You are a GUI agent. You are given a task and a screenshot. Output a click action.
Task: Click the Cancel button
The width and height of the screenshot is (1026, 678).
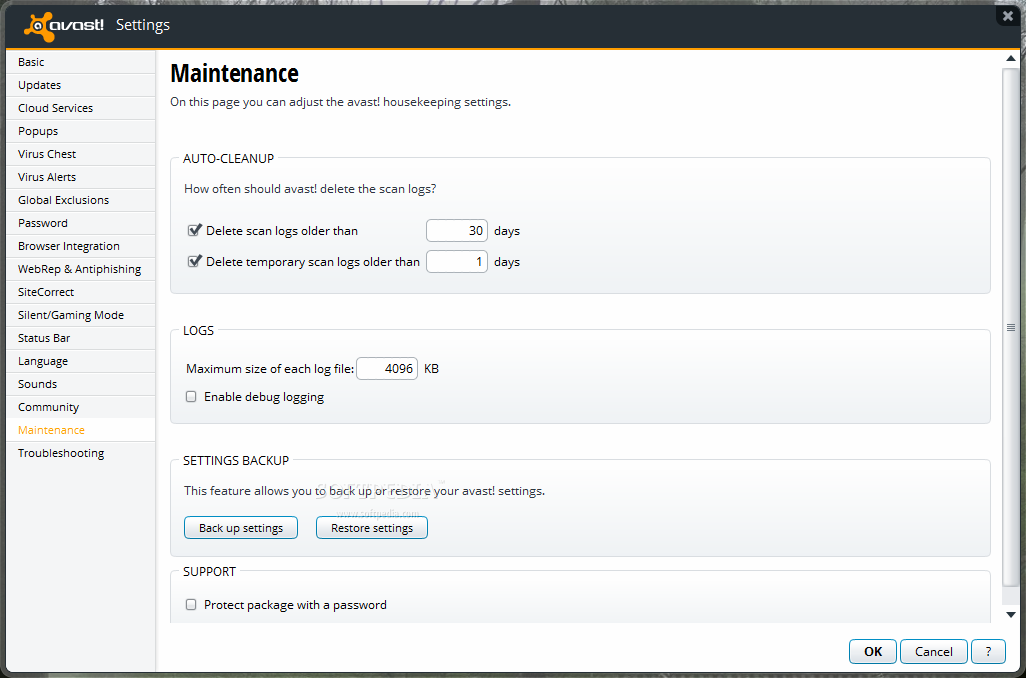click(x=934, y=651)
